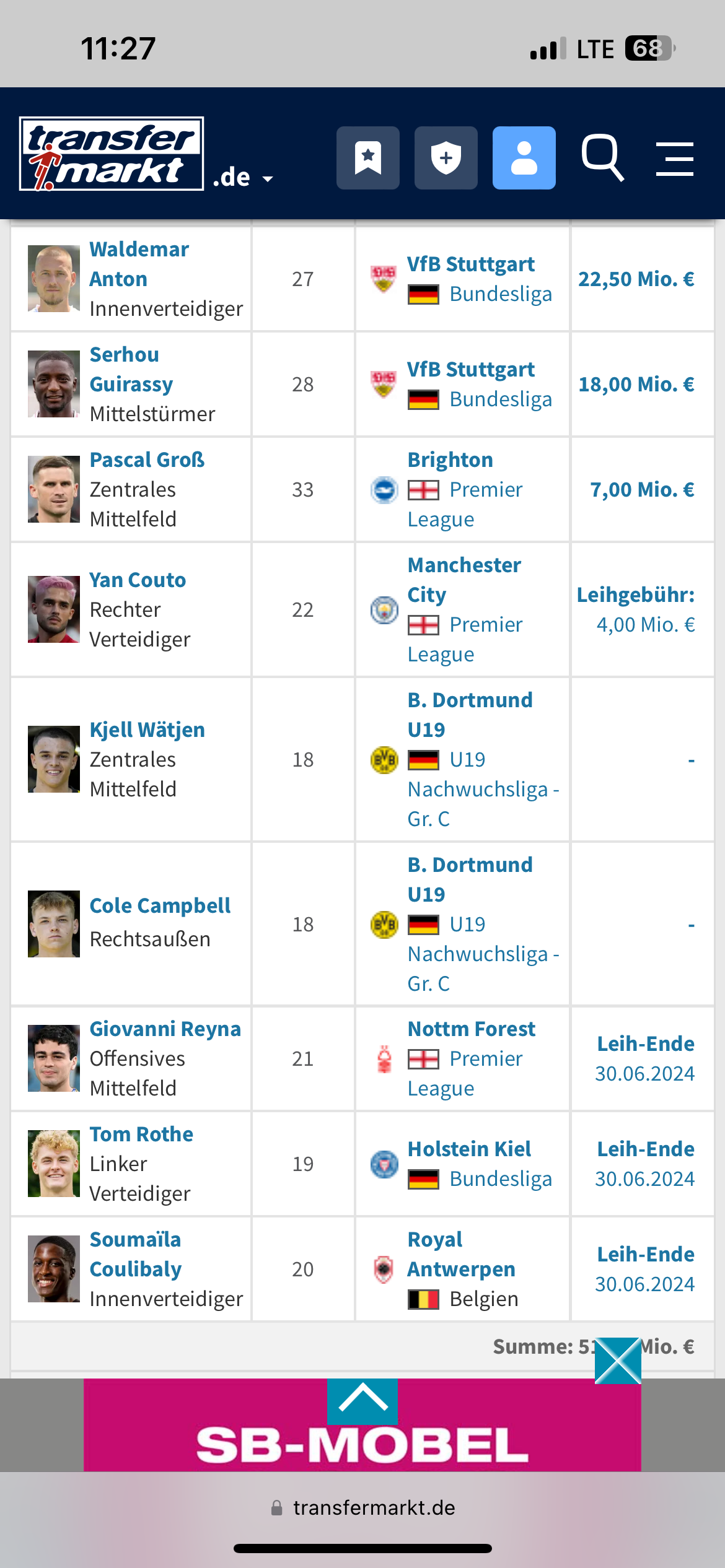Open the user profile icon
The width and height of the screenshot is (725, 1568).
click(x=524, y=158)
